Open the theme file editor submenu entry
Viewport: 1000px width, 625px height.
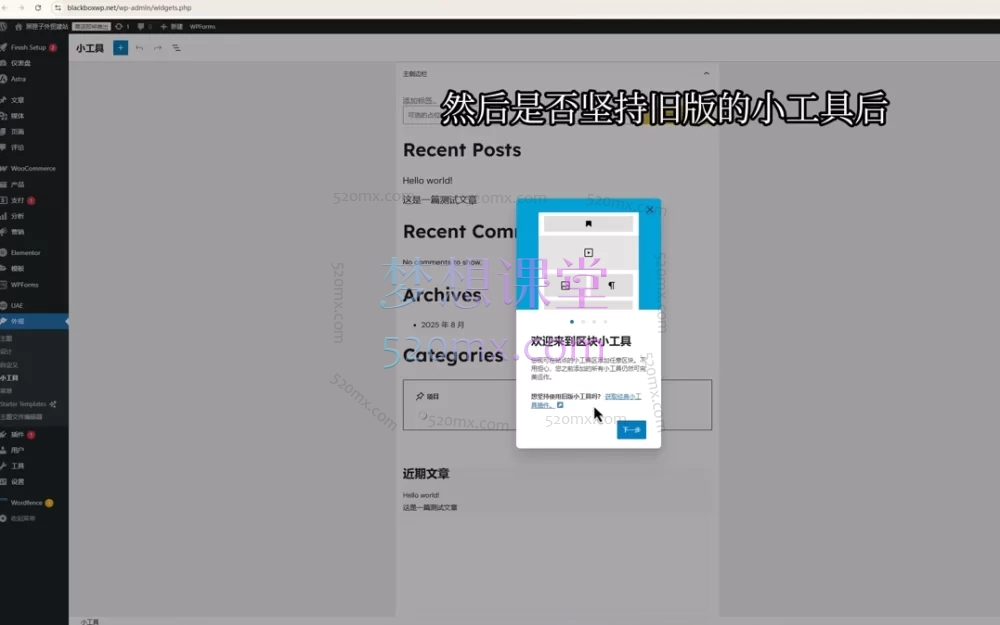(x=22, y=416)
